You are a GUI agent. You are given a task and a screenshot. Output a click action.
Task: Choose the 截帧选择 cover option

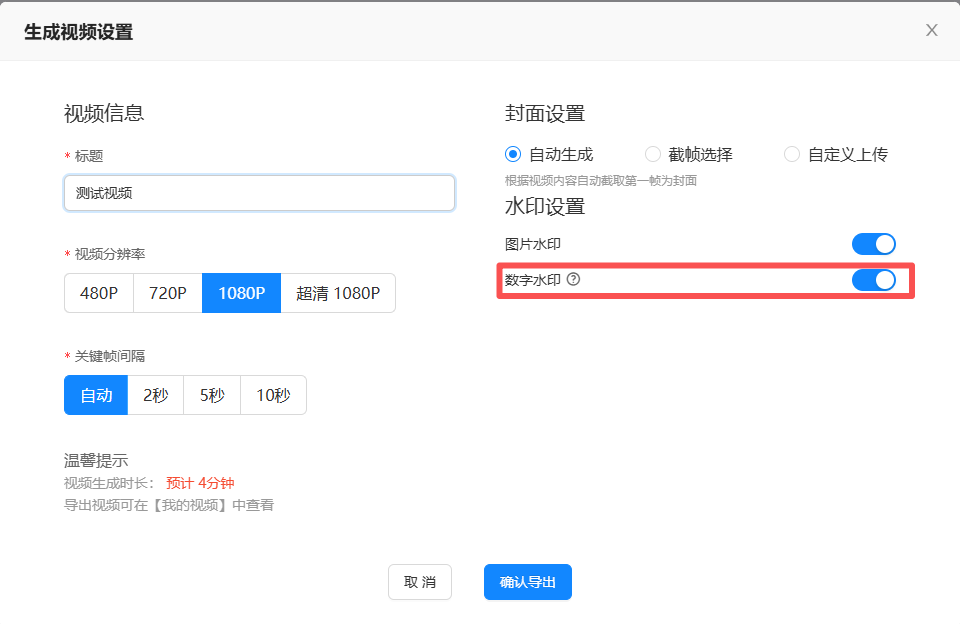(653, 154)
